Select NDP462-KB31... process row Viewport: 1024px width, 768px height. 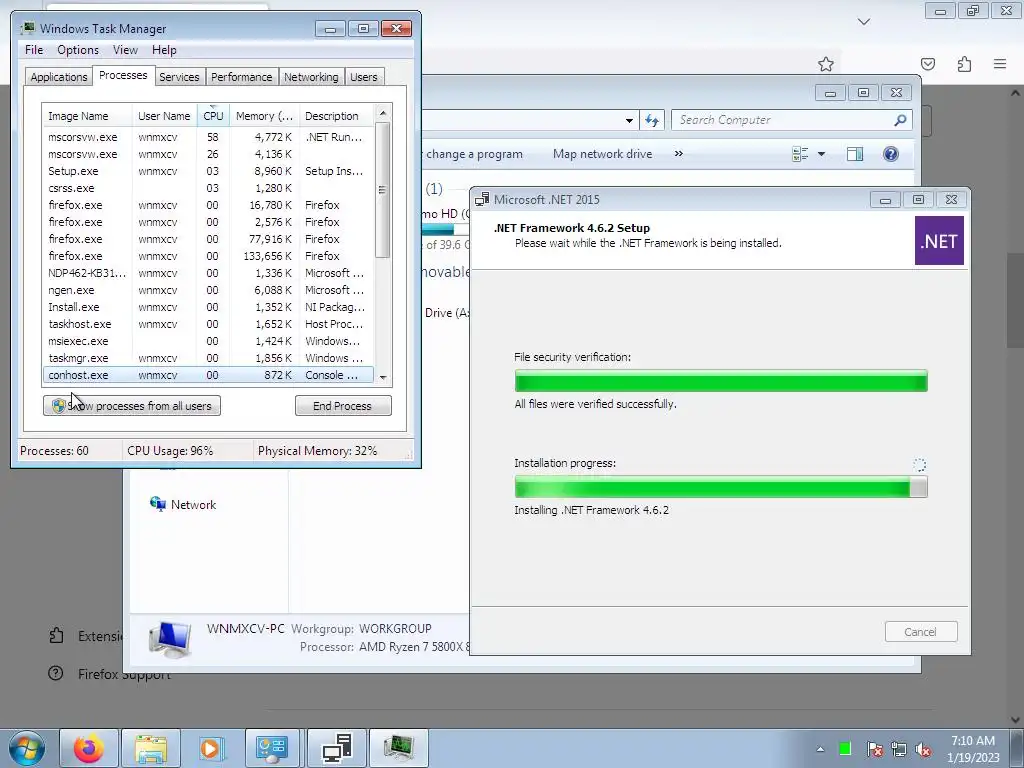point(208,273)
